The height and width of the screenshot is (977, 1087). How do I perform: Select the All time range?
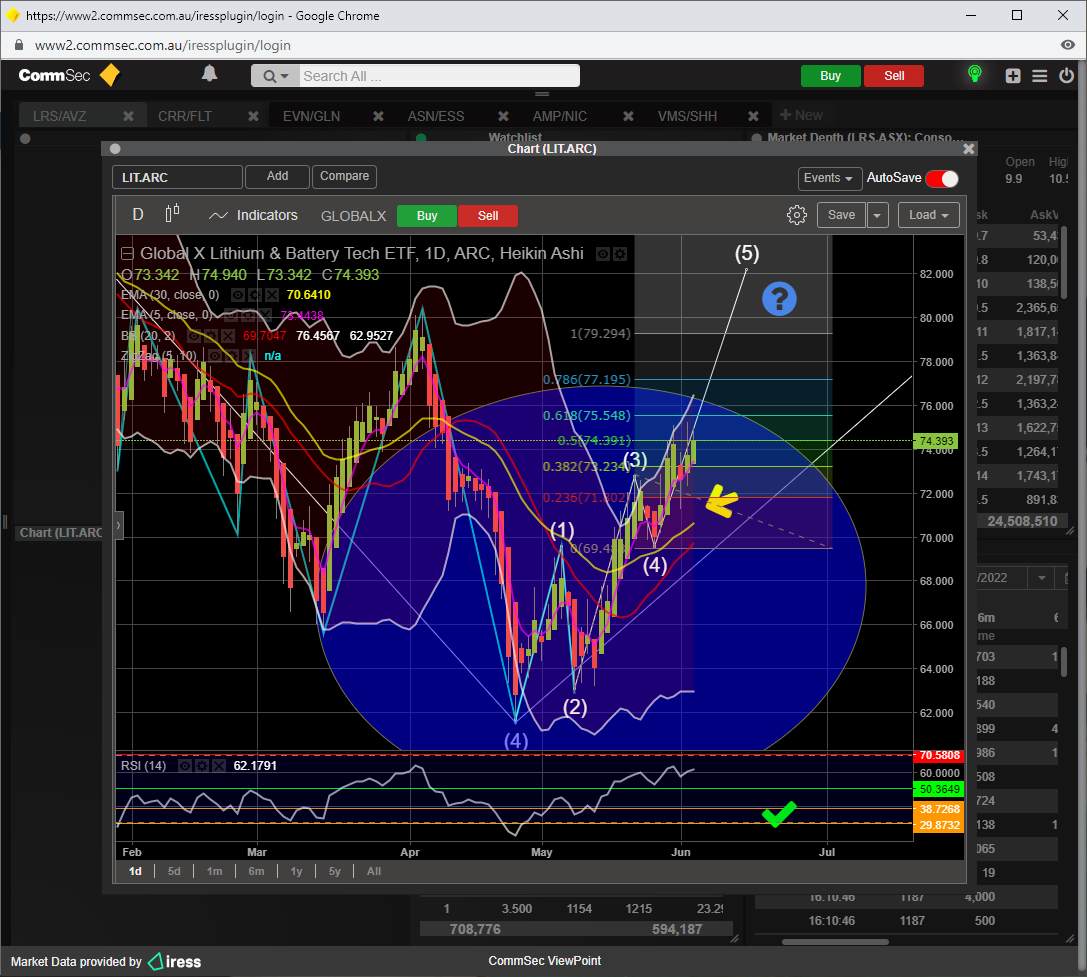[374, 871]
